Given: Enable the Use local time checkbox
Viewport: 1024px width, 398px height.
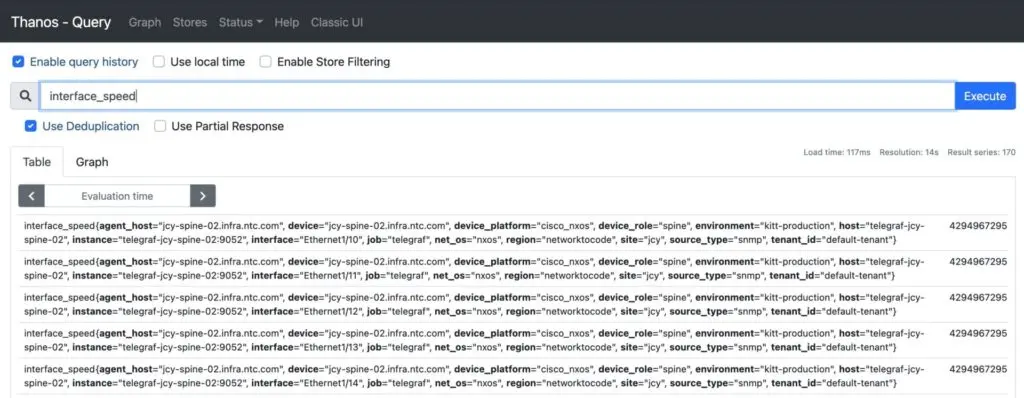Looking at the screenshot, I should pyautogui.click(x=159, y=62).
